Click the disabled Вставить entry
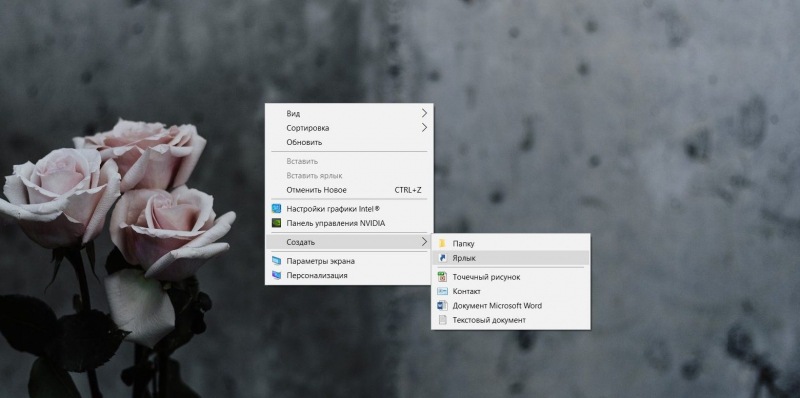Screen dimensions: 800x398 tap(349, 161)
